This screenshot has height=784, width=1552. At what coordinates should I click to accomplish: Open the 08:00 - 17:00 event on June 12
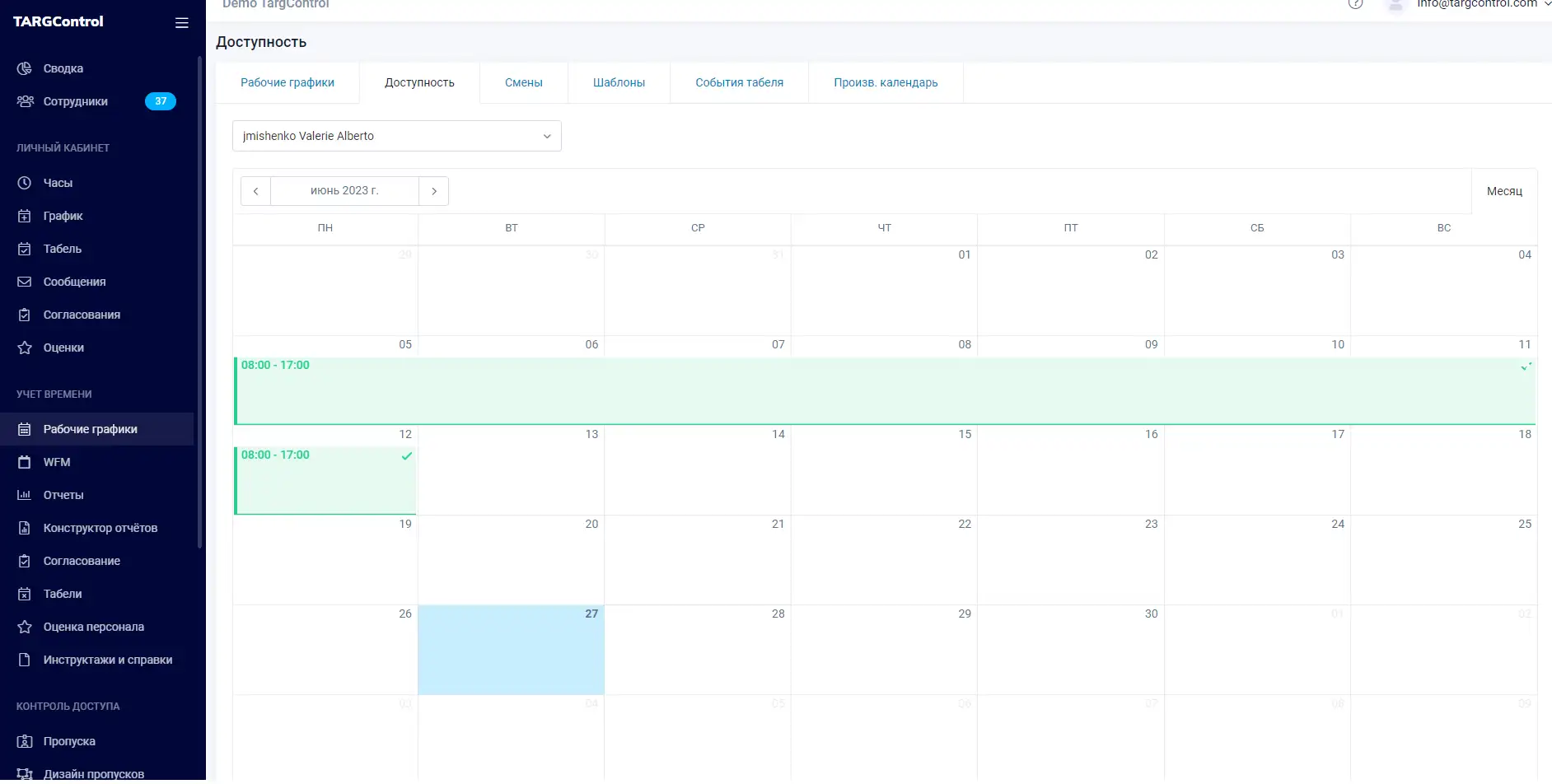pos(325,480)
